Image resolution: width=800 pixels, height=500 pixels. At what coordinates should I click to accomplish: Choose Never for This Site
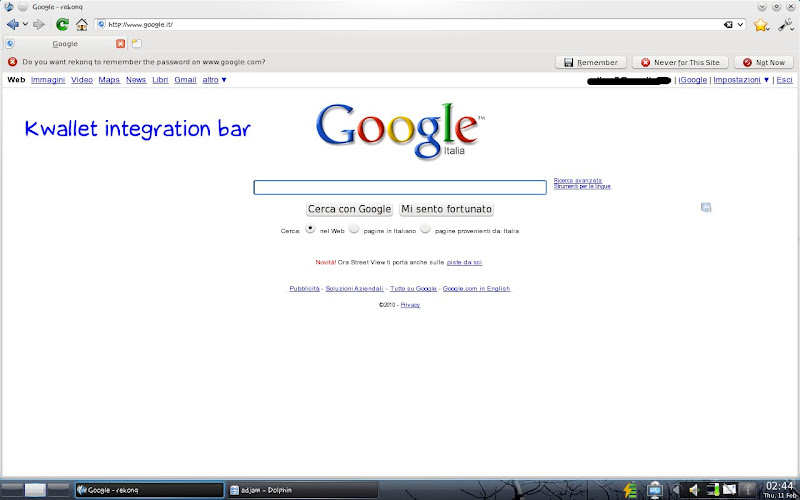coord(680,62)
